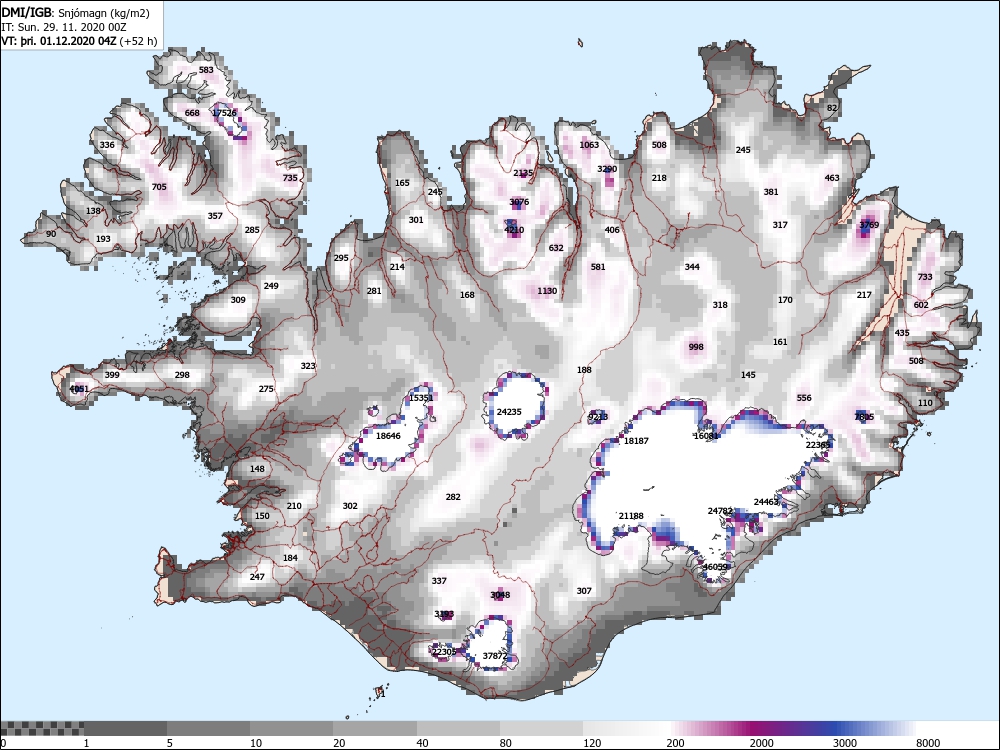The height and width of the screenshot is (750, 1000).
Task: Select the value 24782 on the map
Action: point(720,511)
